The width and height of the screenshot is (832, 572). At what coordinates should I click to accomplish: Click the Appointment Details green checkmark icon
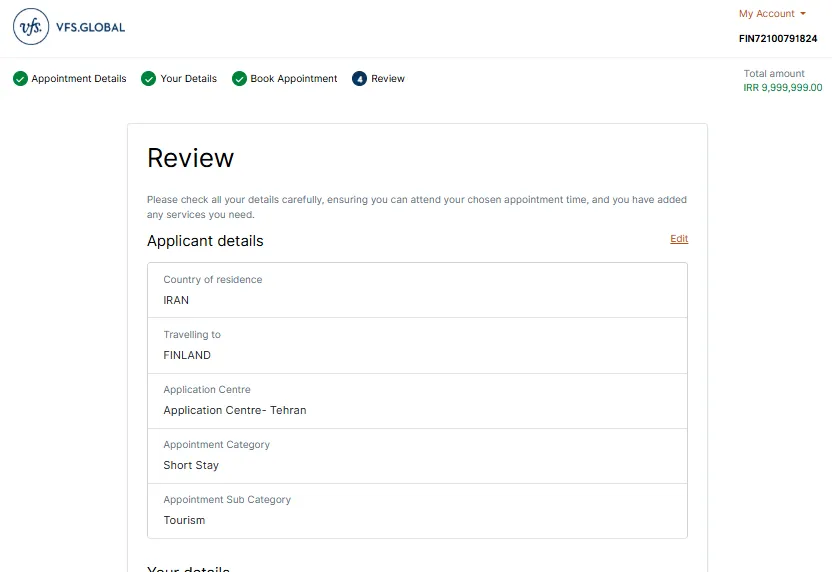(x=20, y=79)
